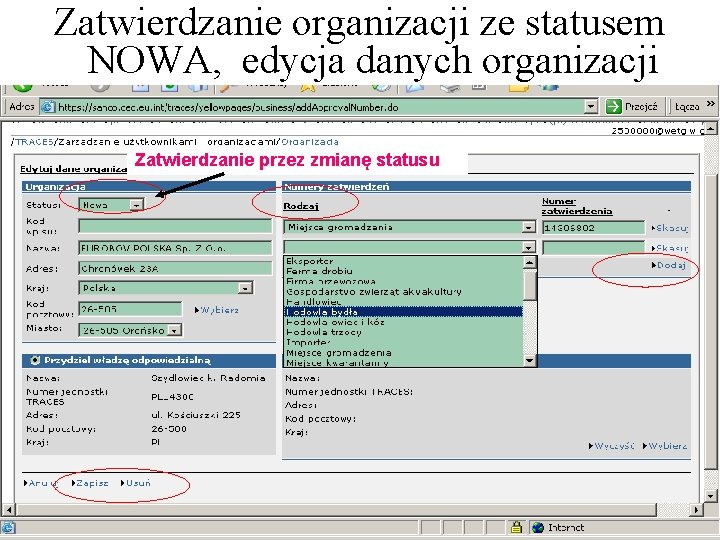This screenshot has height=540, width=720.
Task: Focus the Nazwa field EUROBOV POLSKA
Action: click(x=175, y=248)
